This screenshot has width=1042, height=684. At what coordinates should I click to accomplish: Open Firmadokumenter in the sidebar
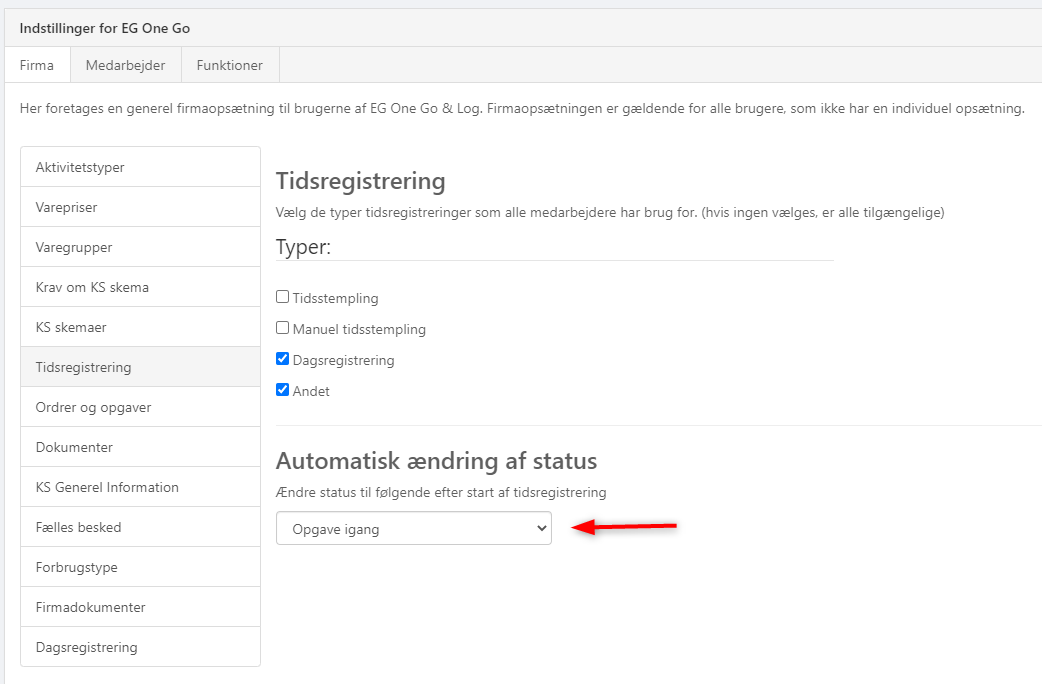pyautogui.click(x=140, y=607)
